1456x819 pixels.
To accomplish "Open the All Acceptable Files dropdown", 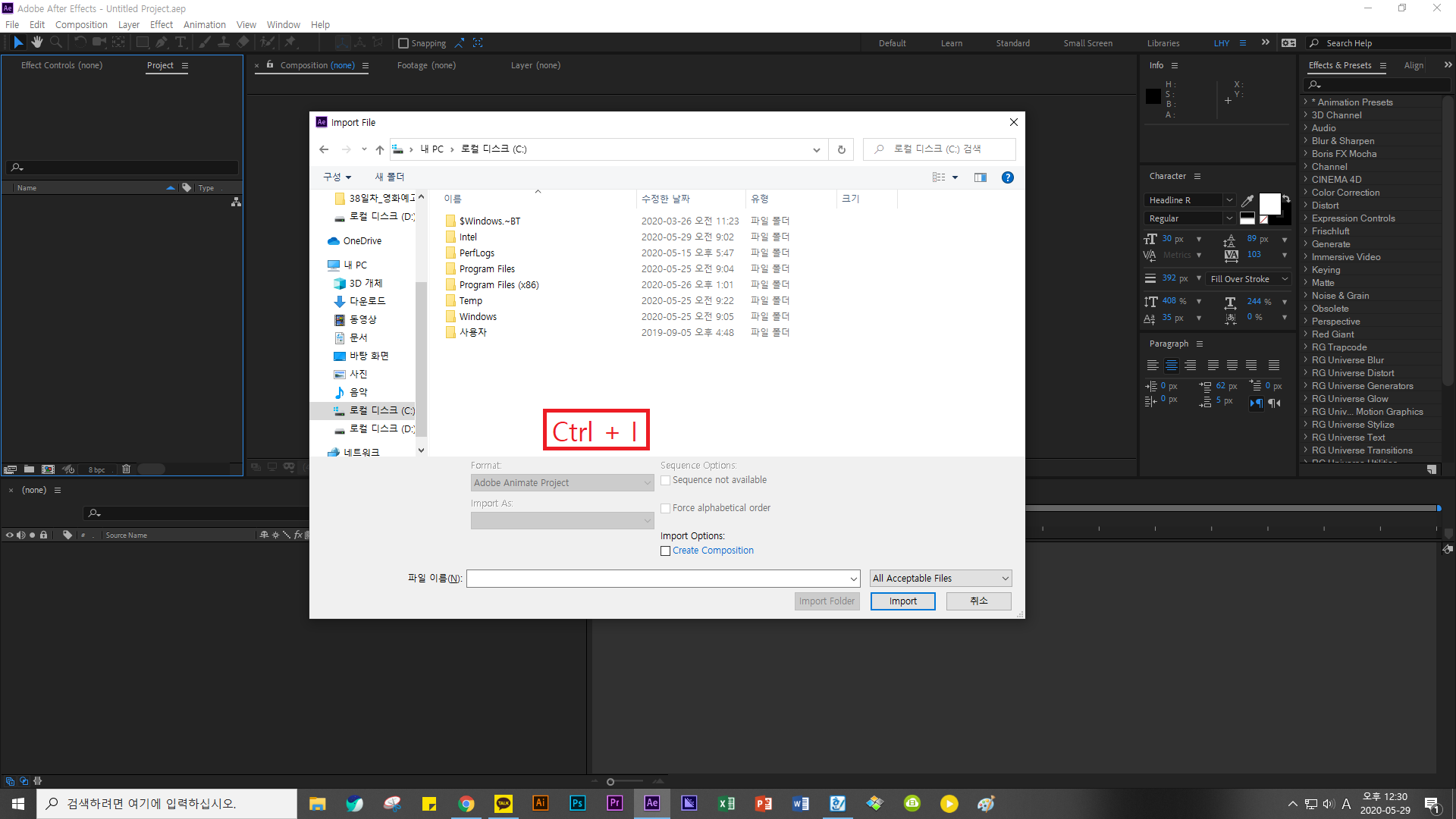I will click(940, 579).
